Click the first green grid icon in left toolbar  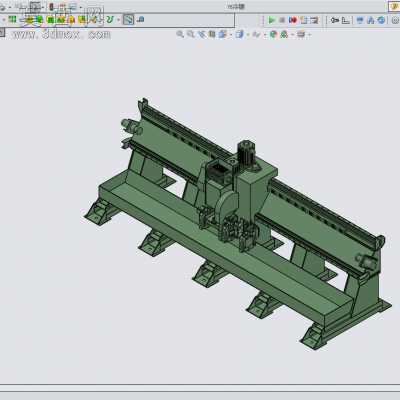(12, 20)
